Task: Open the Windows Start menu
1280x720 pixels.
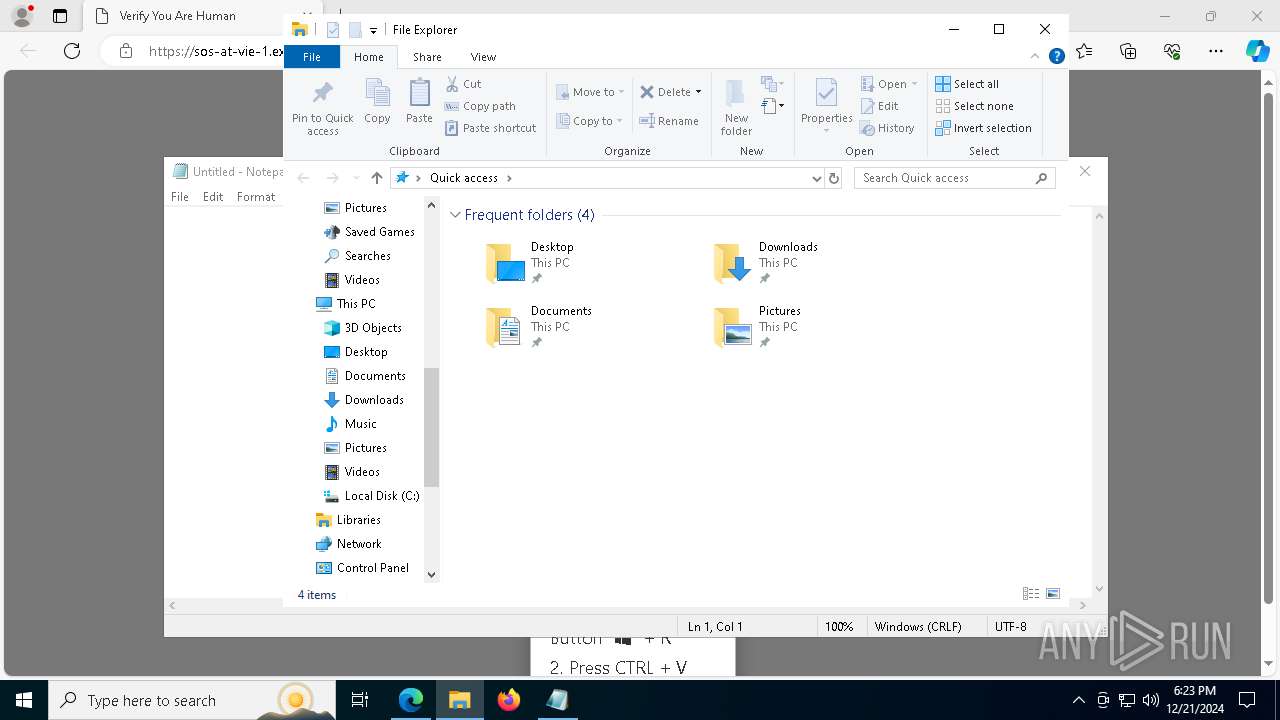Action: [x=24, y=700]
